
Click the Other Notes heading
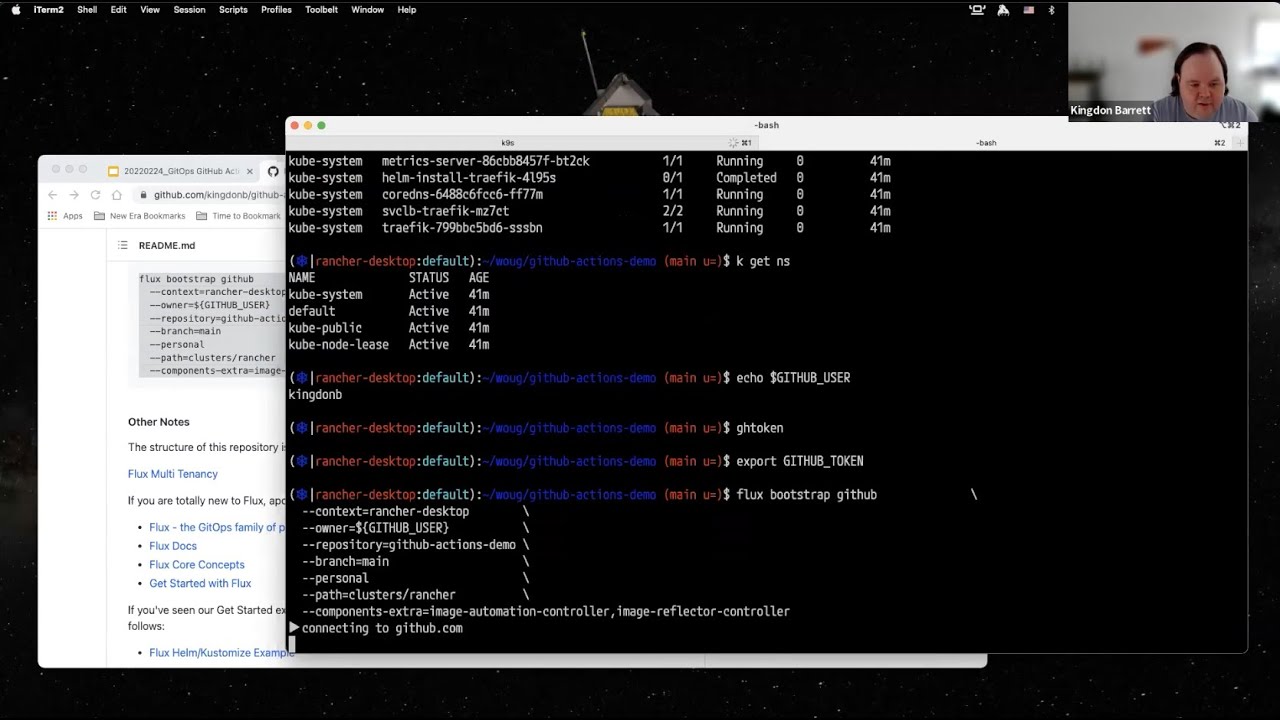(158, 422)
